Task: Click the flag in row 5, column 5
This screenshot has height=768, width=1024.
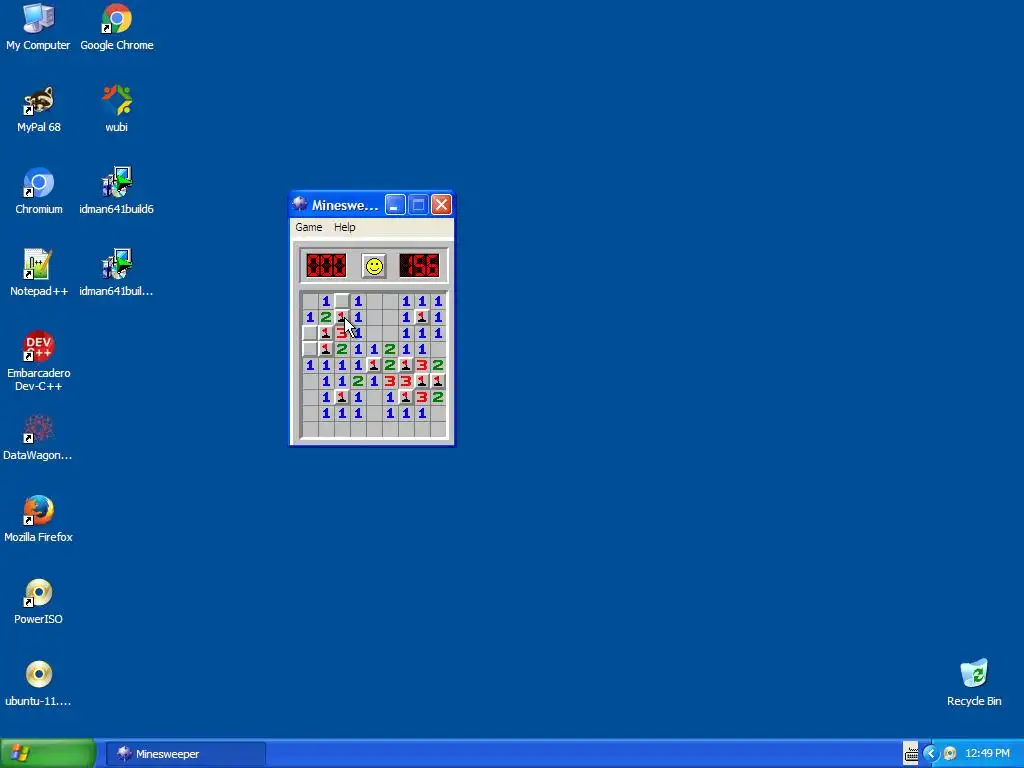Action: [374, 365]
